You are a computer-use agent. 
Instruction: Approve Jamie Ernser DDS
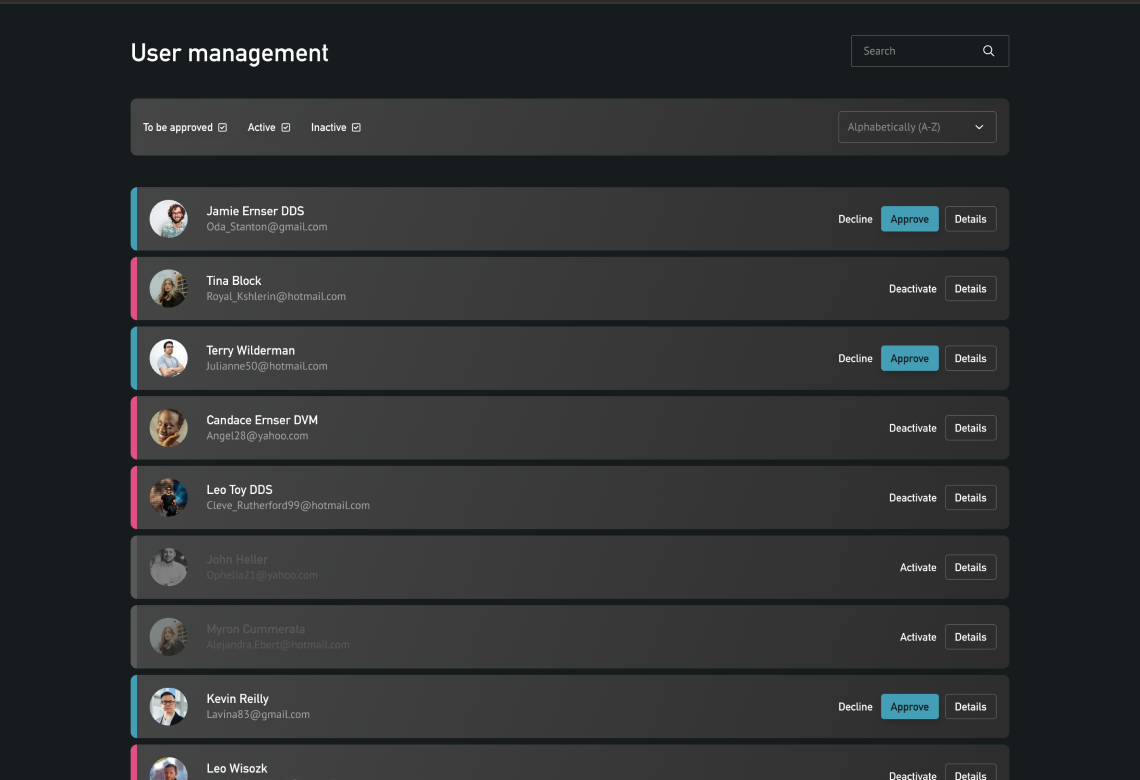pyautogui.click(x=910, y=219)
